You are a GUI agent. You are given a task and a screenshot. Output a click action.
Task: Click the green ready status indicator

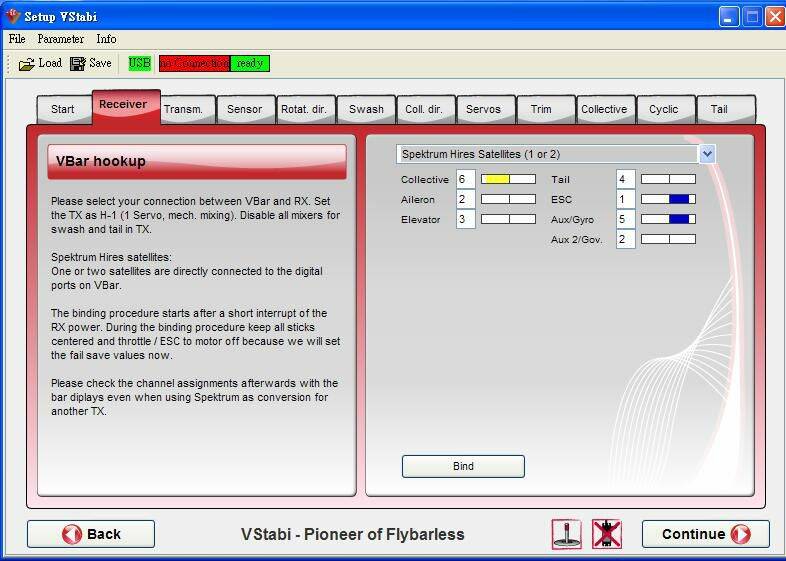click(x=250, y=63)
